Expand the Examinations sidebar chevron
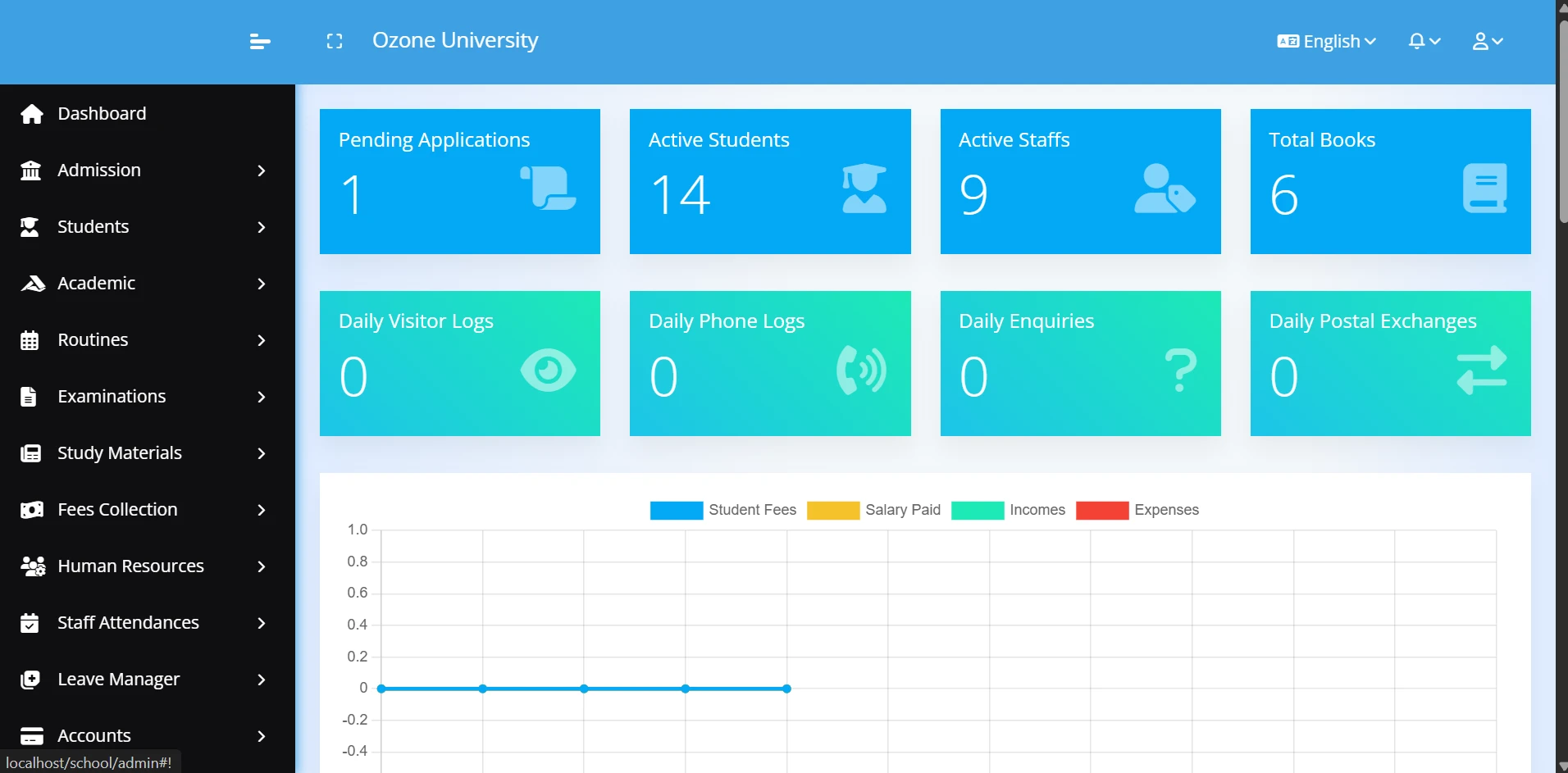 (x=262, y=397)
